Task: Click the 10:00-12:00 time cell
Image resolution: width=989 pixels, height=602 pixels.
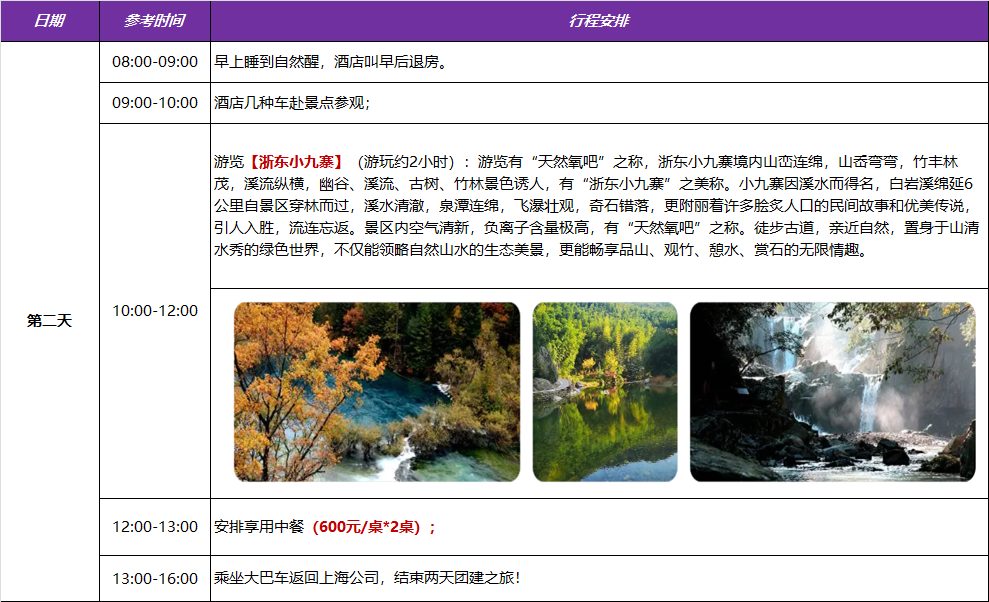Action: tap(155, 311)
